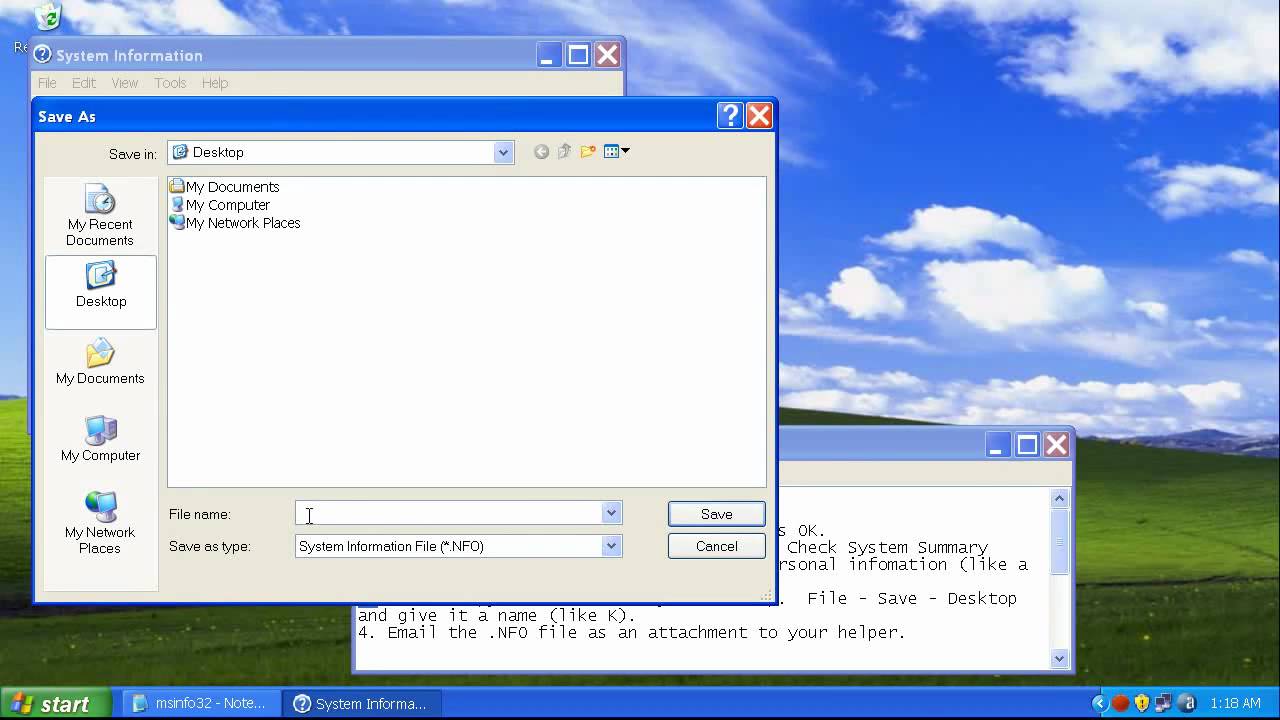Select My Computer in the file list
Viewport: 1280px width, 720px height.
point(220,205)
